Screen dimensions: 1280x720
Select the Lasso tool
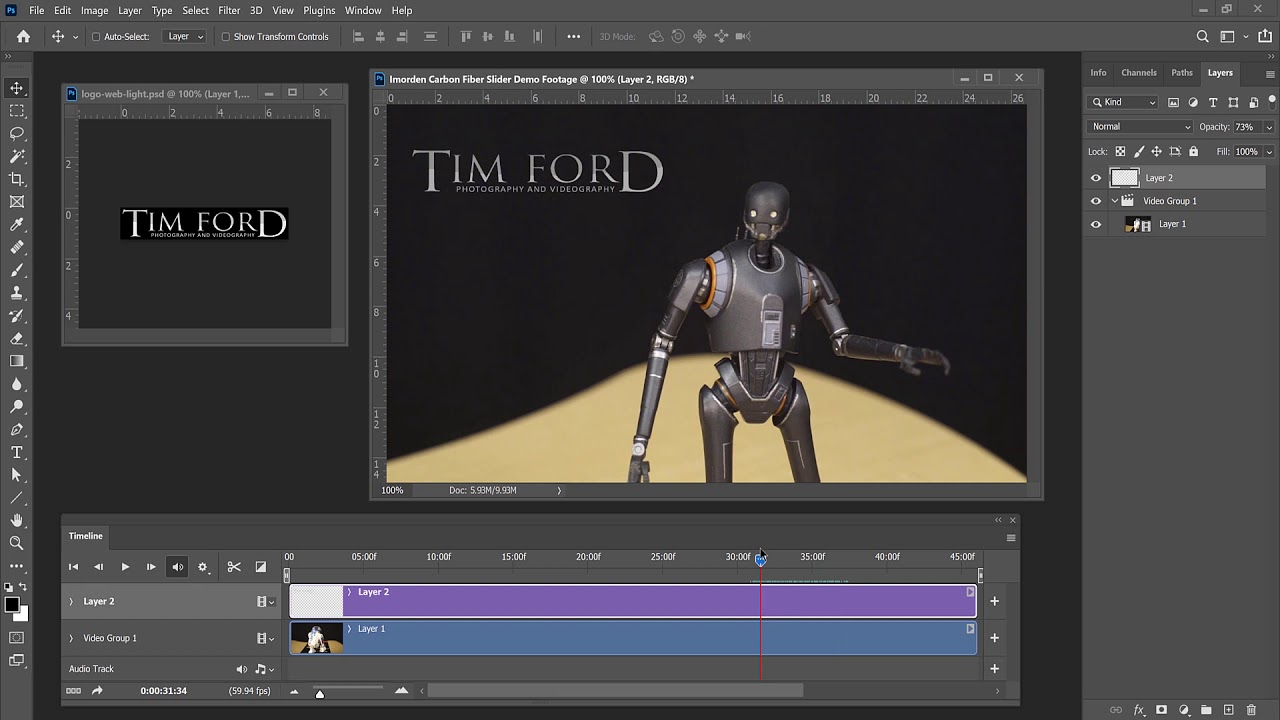pyautogui.click(x=16, y=134)
